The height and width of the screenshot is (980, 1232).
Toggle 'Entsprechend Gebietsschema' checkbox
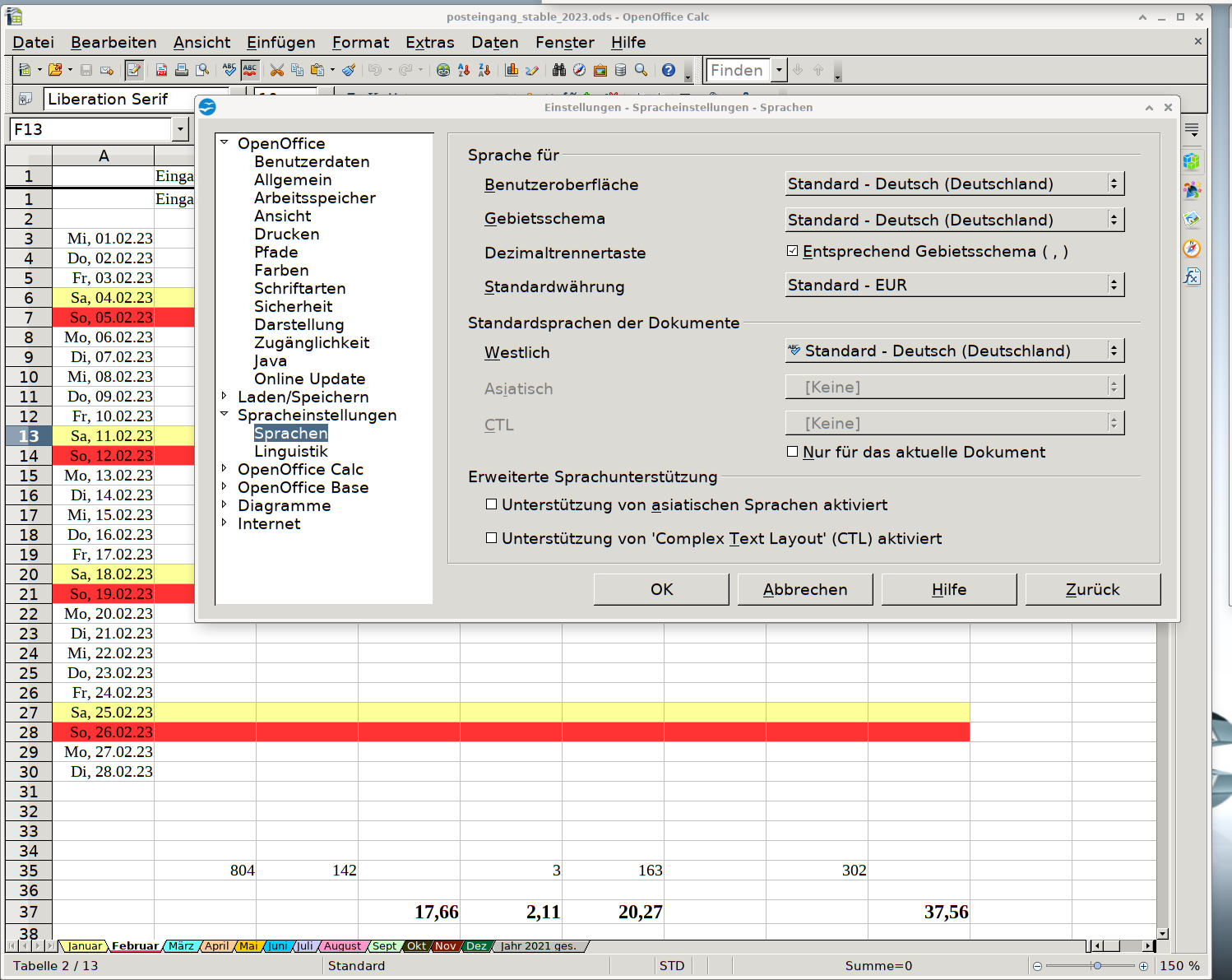tap(792, 251)
